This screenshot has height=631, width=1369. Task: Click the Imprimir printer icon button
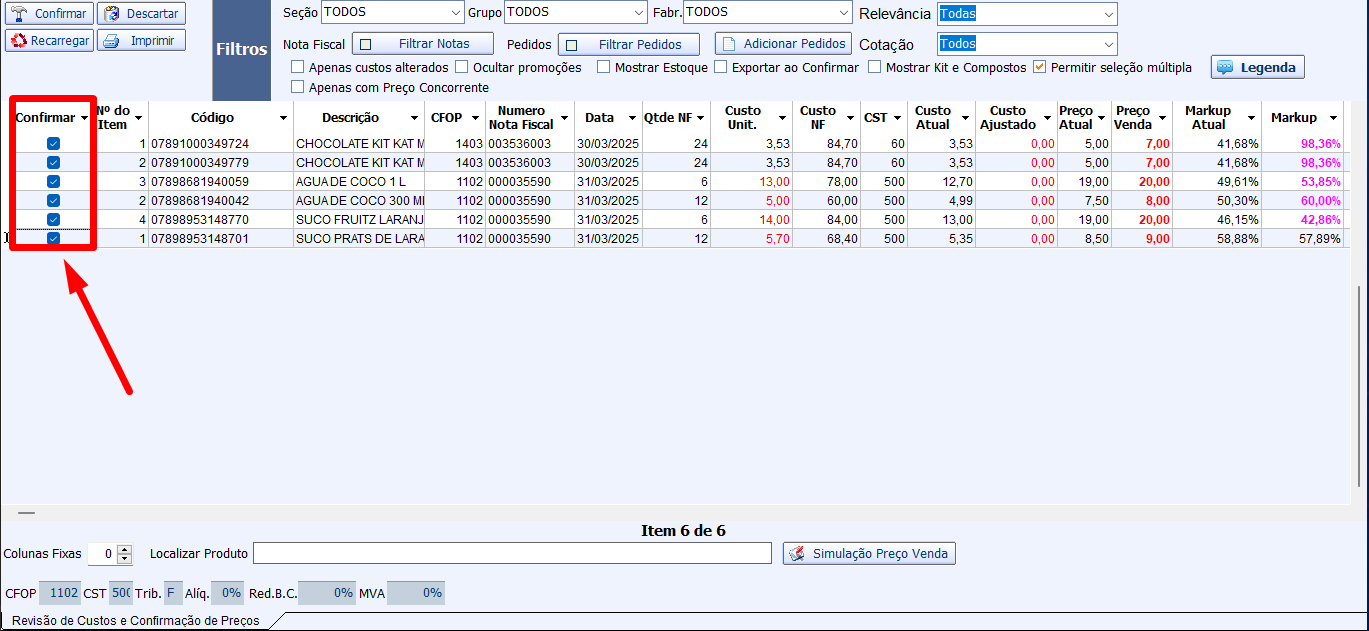(x=141, y=41)
